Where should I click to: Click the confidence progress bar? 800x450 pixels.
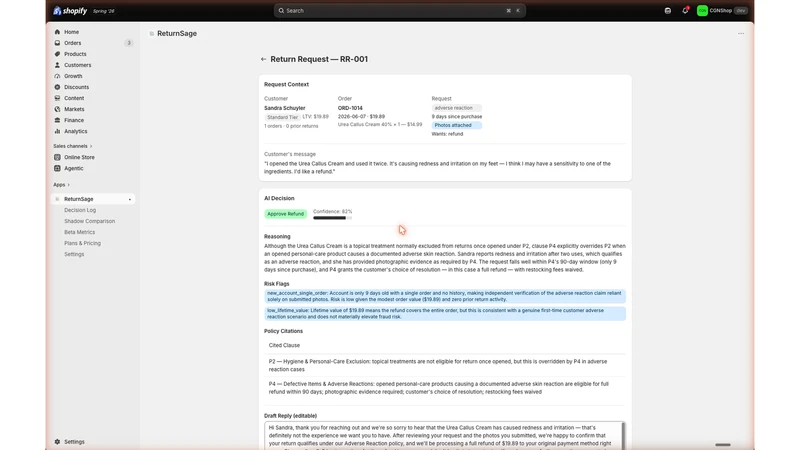(x=332, y=218)
